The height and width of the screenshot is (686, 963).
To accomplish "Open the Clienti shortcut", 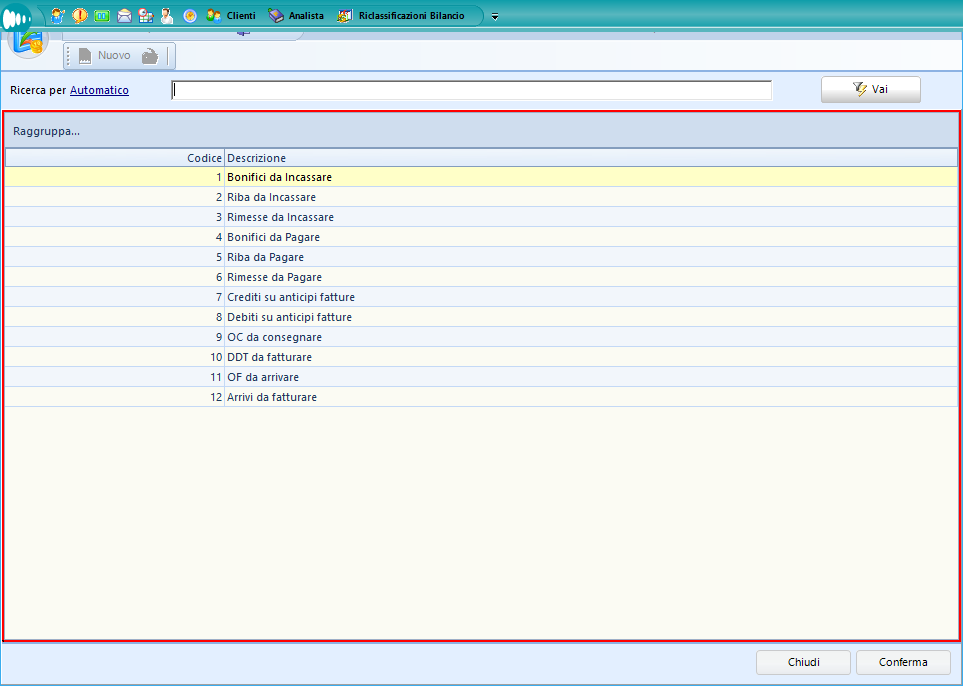I will click(x=231, y=16).
